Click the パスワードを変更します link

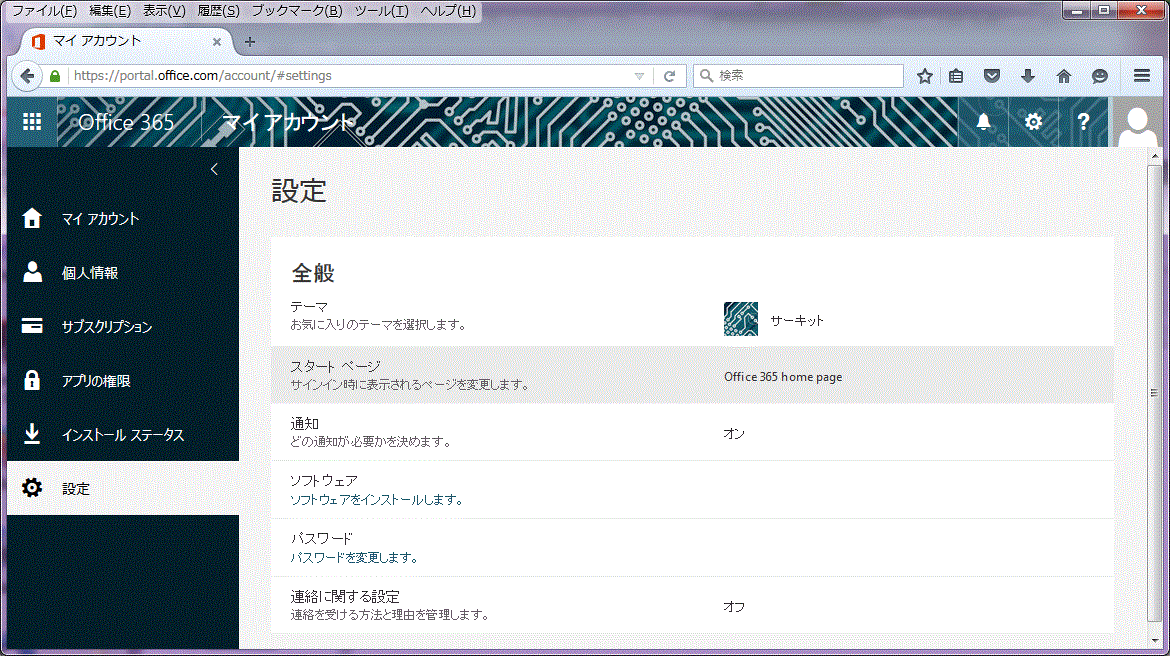point(354,557)
